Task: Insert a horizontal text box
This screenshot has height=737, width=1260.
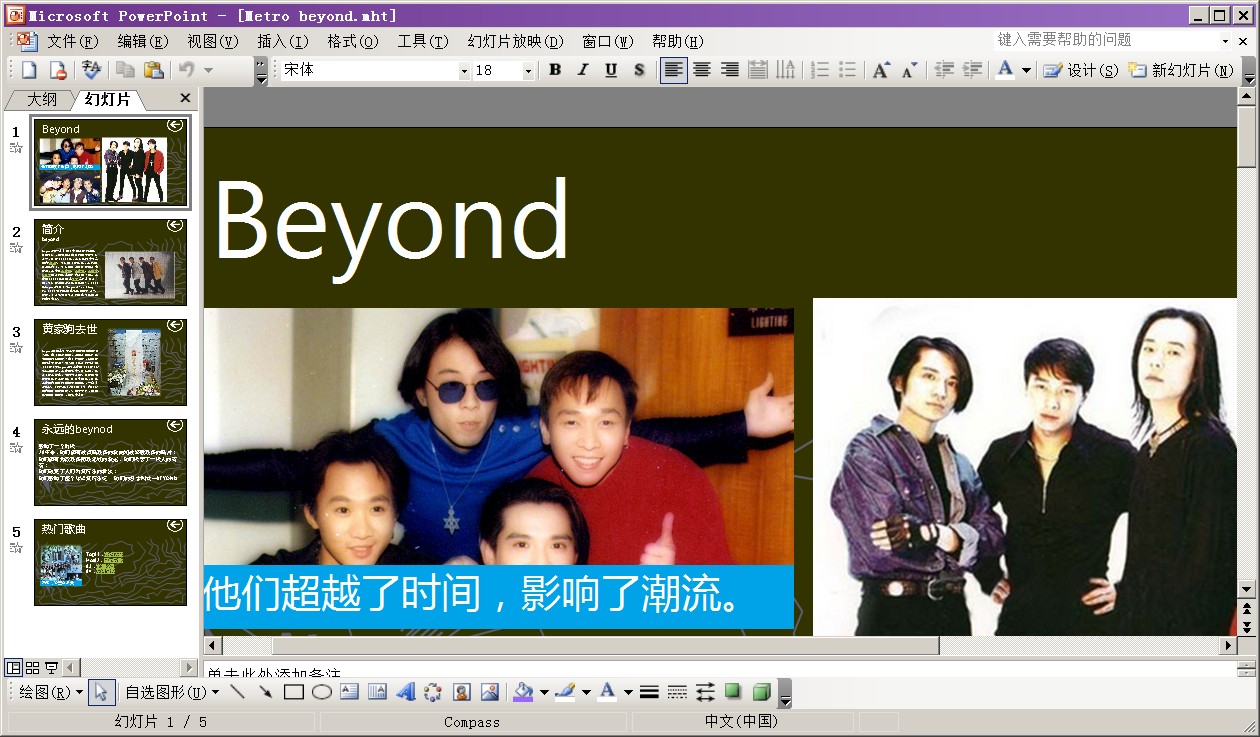Action: [x=349, y=691]
